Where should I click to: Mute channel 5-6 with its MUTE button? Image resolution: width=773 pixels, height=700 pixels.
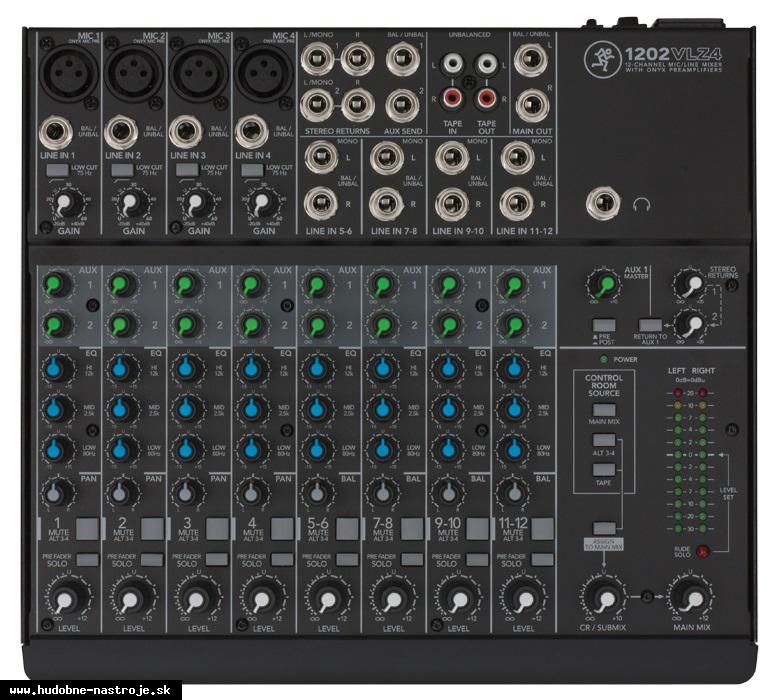pyautogui.click(x=348, y=529)
